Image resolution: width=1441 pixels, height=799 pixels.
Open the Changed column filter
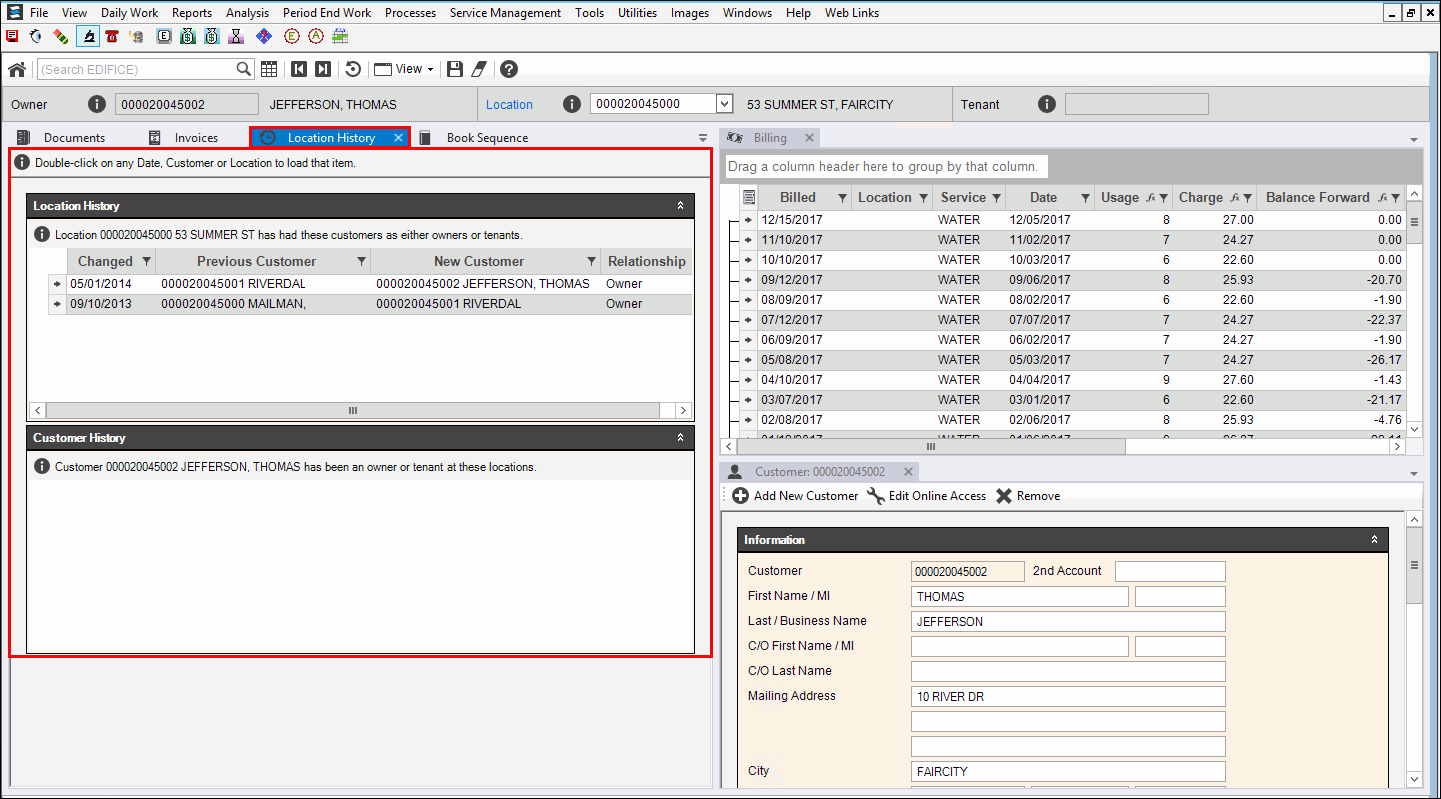point(147,261)
